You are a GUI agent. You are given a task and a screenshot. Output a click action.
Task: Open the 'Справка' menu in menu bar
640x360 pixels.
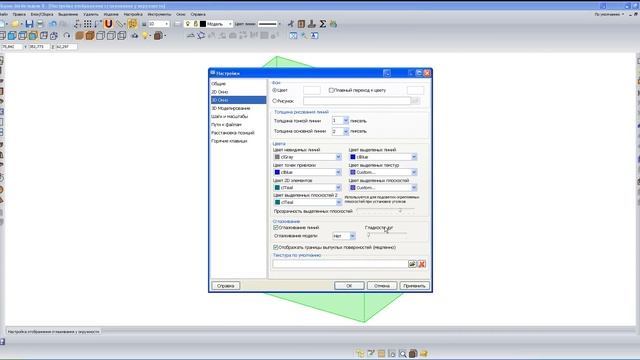[198, 14]
